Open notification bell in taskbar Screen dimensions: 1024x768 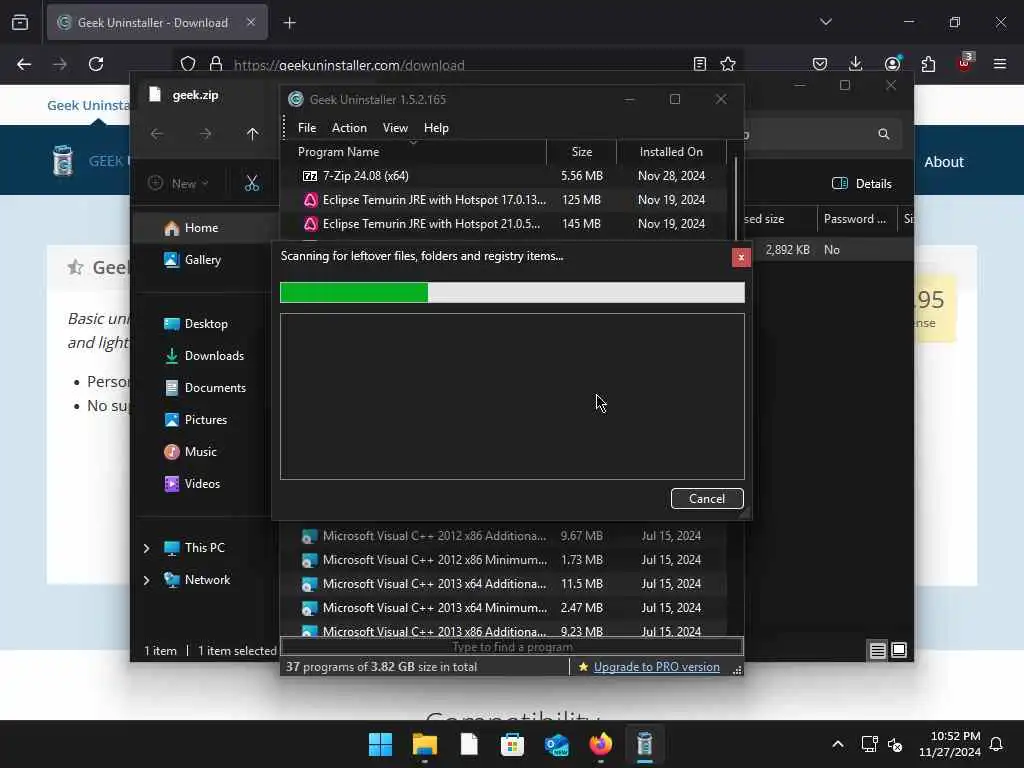pyautogui.click(x=996, y=744)
